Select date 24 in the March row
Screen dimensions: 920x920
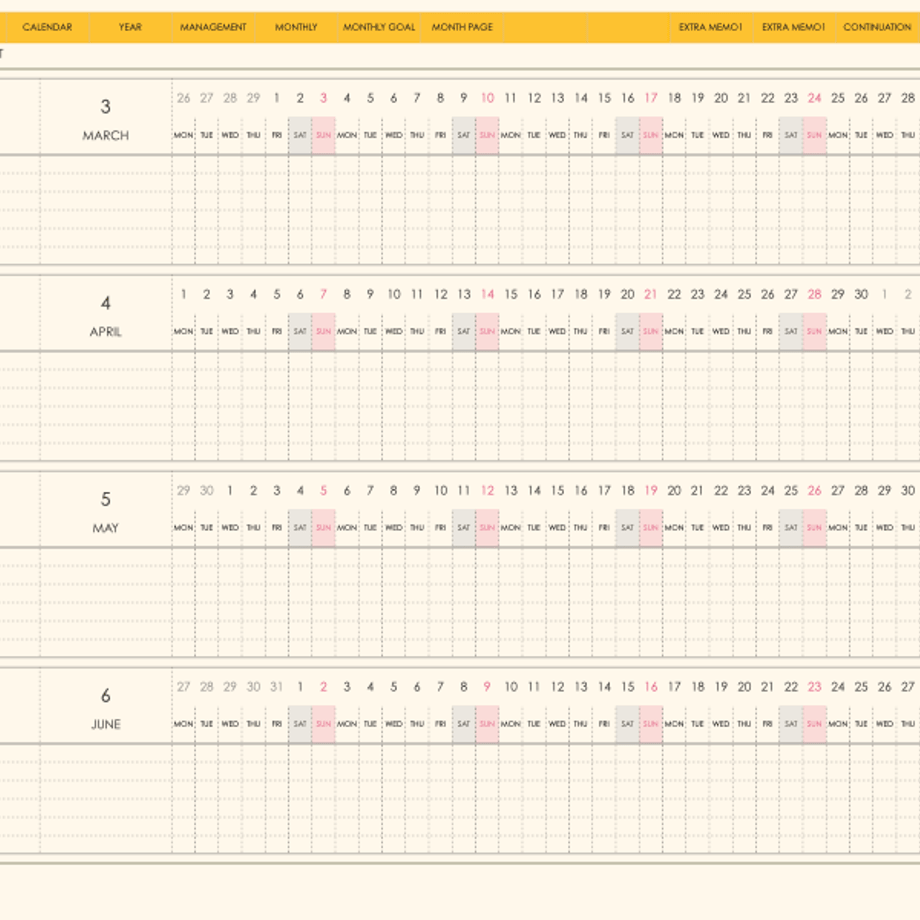click(814, 98)
